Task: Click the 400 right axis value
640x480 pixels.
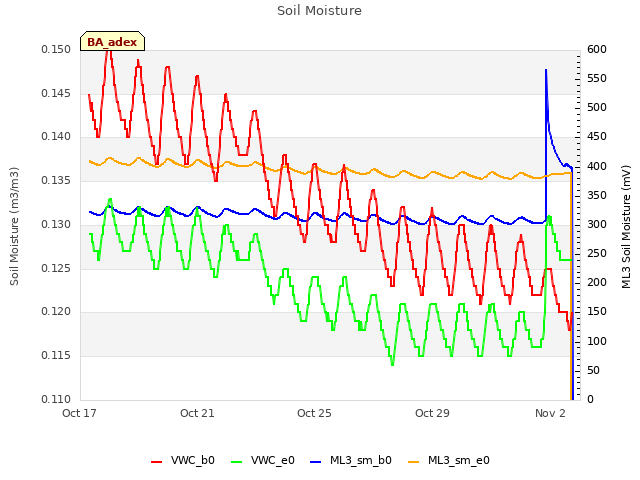Action: (x=597, y=166)
